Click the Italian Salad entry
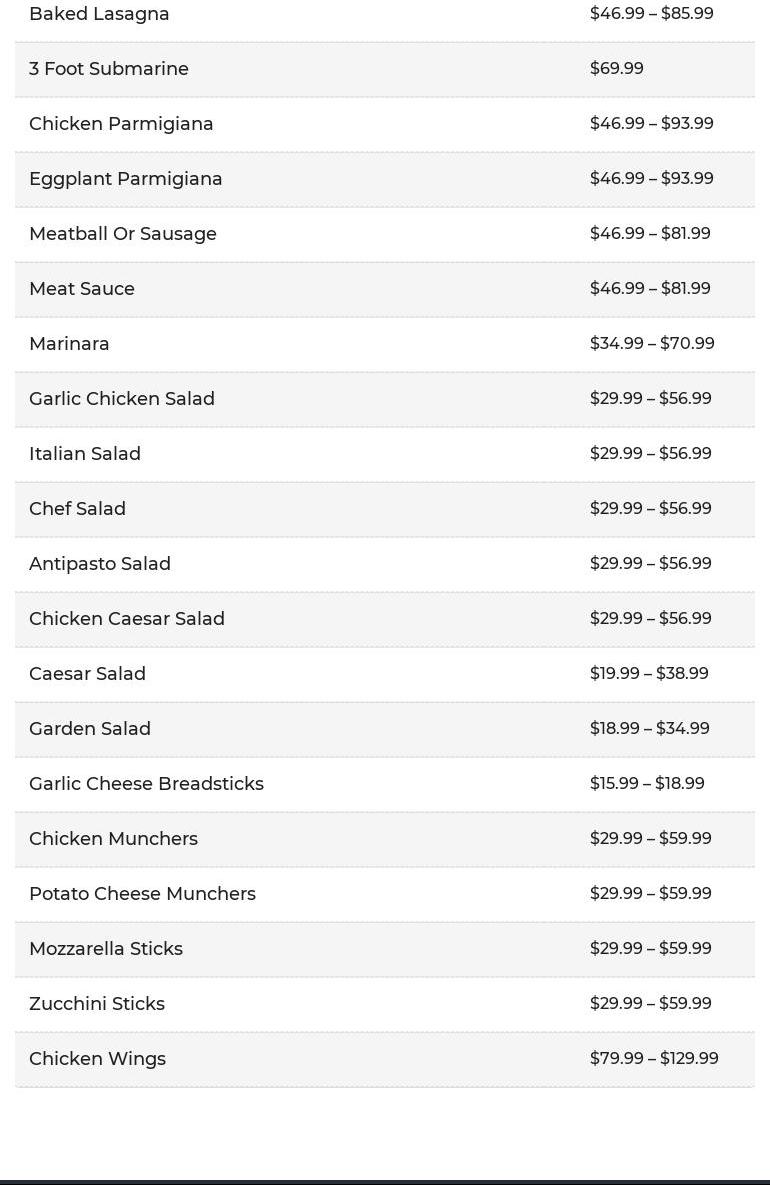The width and height of the screenshot is (770, 1185). pos(85,454)
